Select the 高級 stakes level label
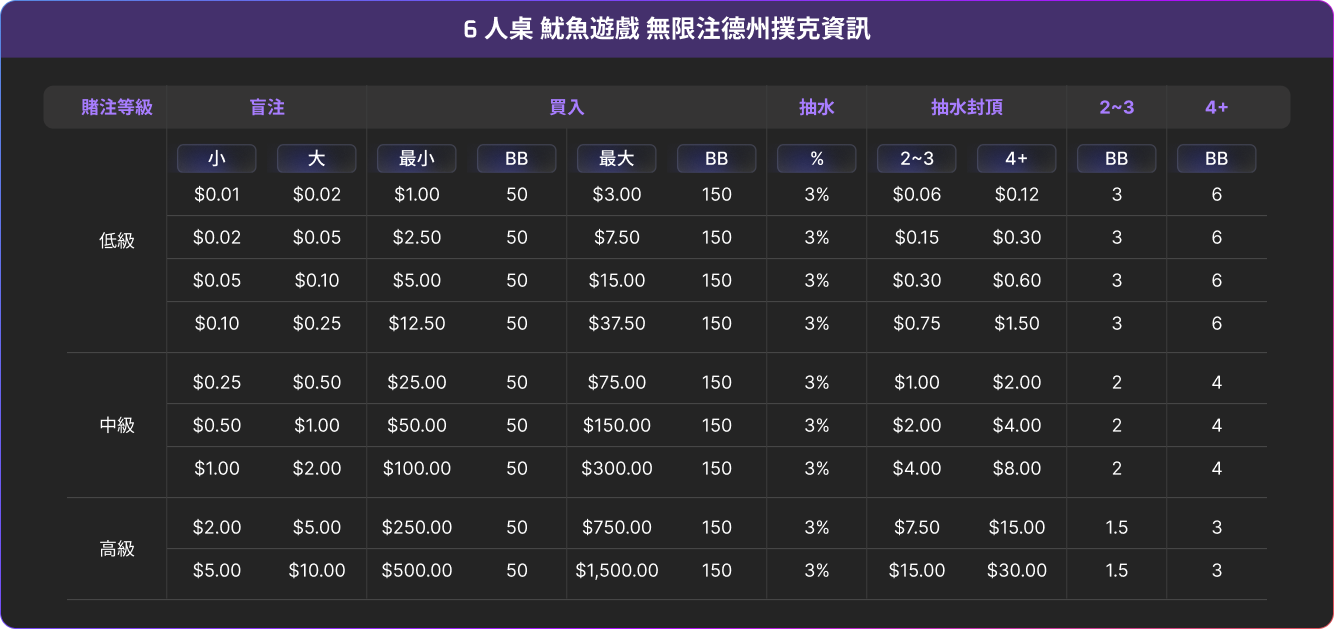Viewport: 1334px width, 629px height. pyautogui.click(x=117, y=549)
